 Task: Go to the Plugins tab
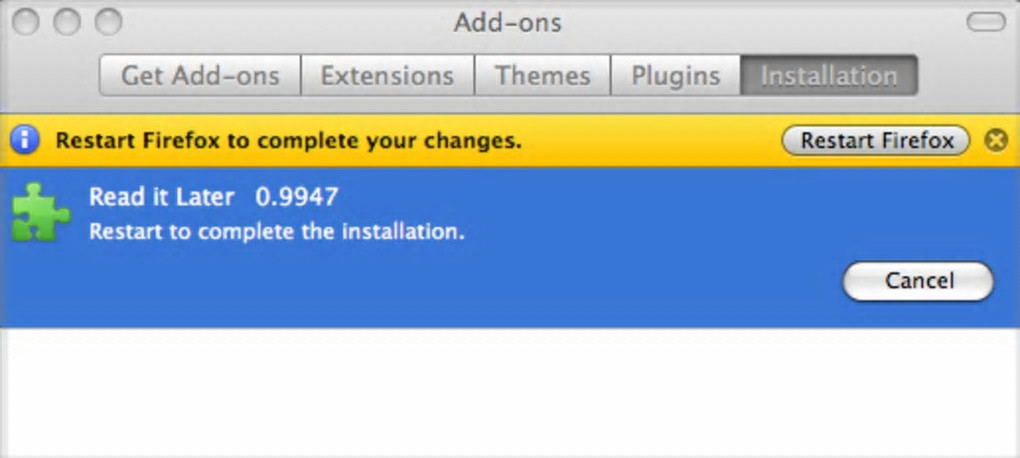tap(676, 76)
